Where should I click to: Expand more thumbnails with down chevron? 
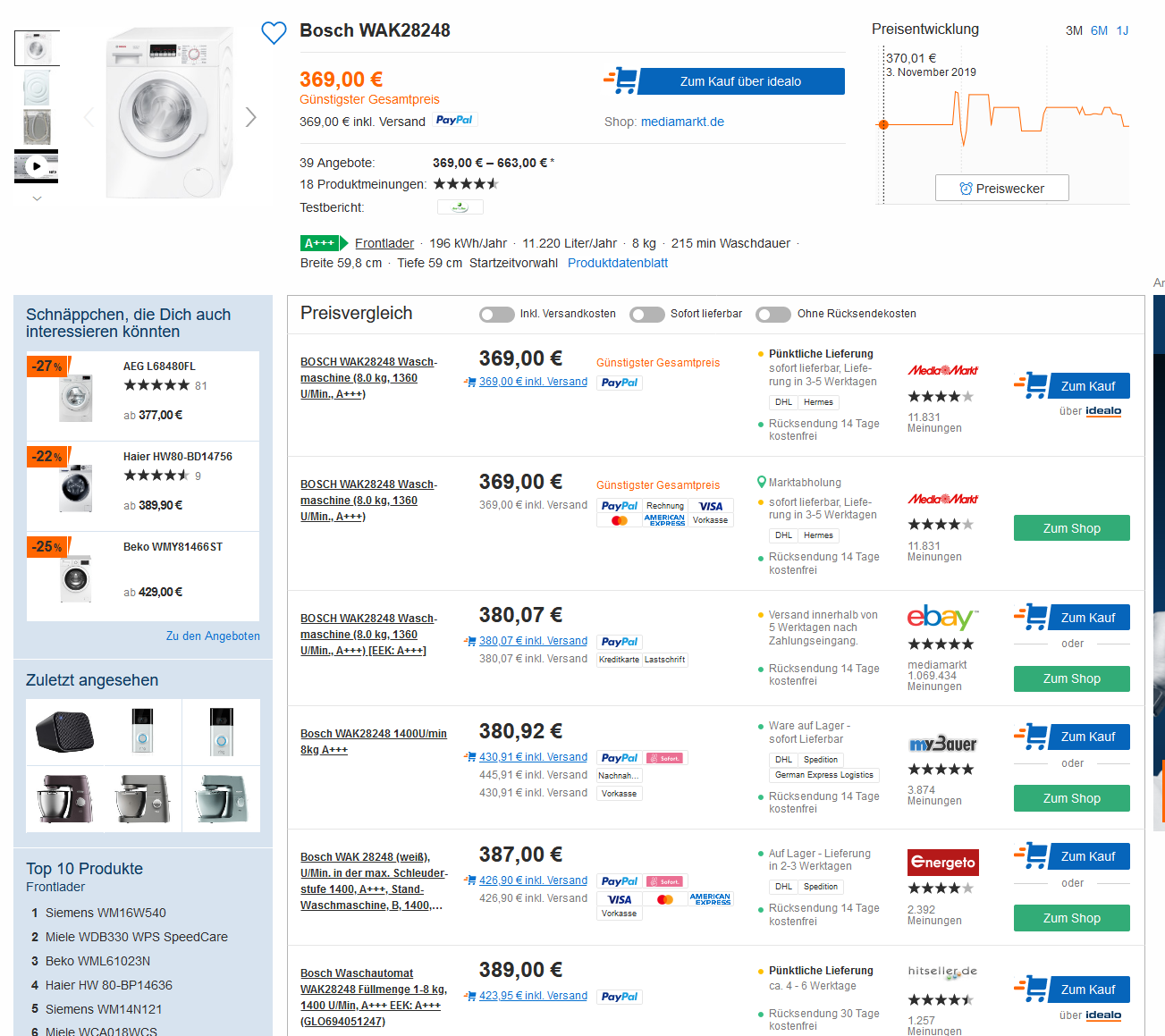point(37,198)
